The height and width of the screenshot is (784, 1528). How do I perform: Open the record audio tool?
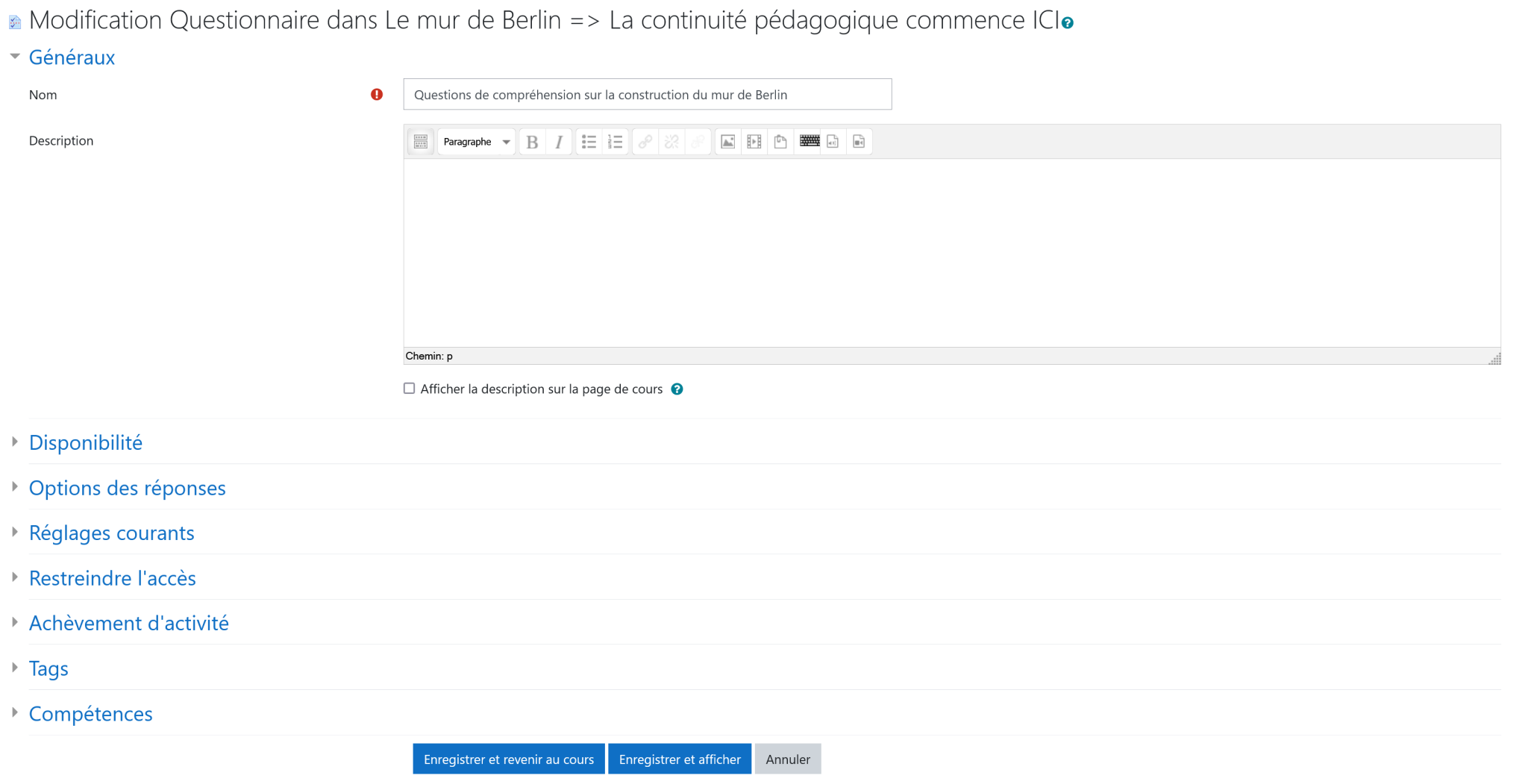833,142
